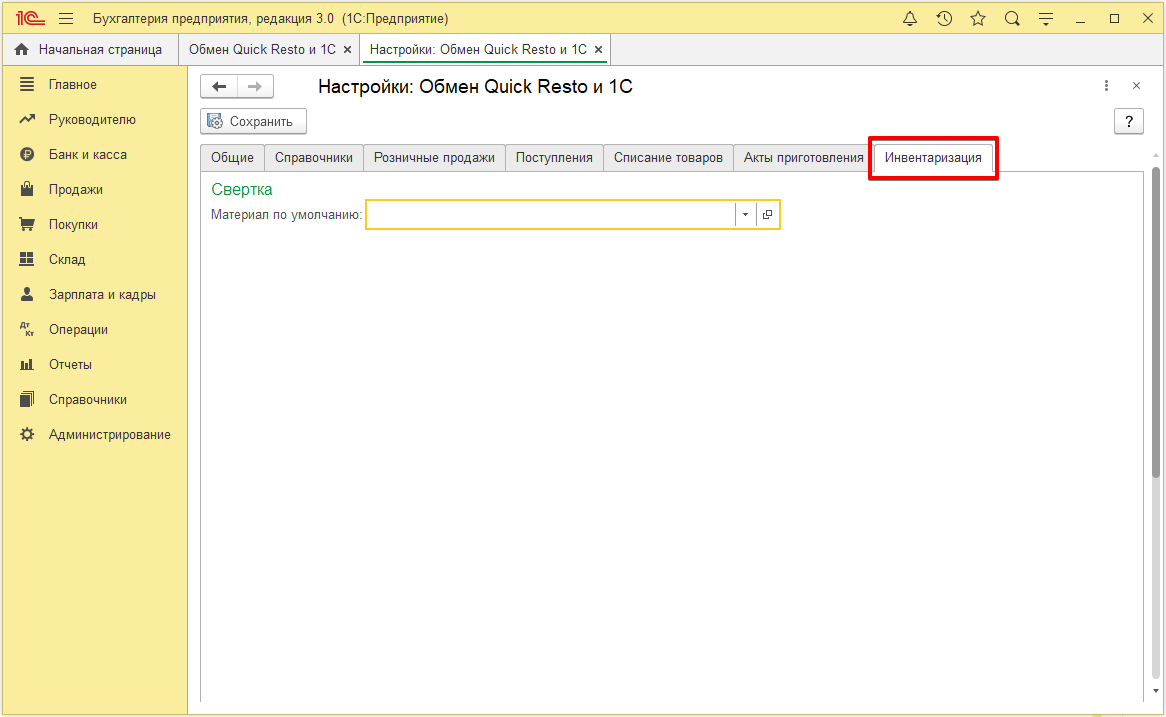Click the vertical scrollbar thumb
Viewport: 1166px width, 717px height.
point(1156,322)
